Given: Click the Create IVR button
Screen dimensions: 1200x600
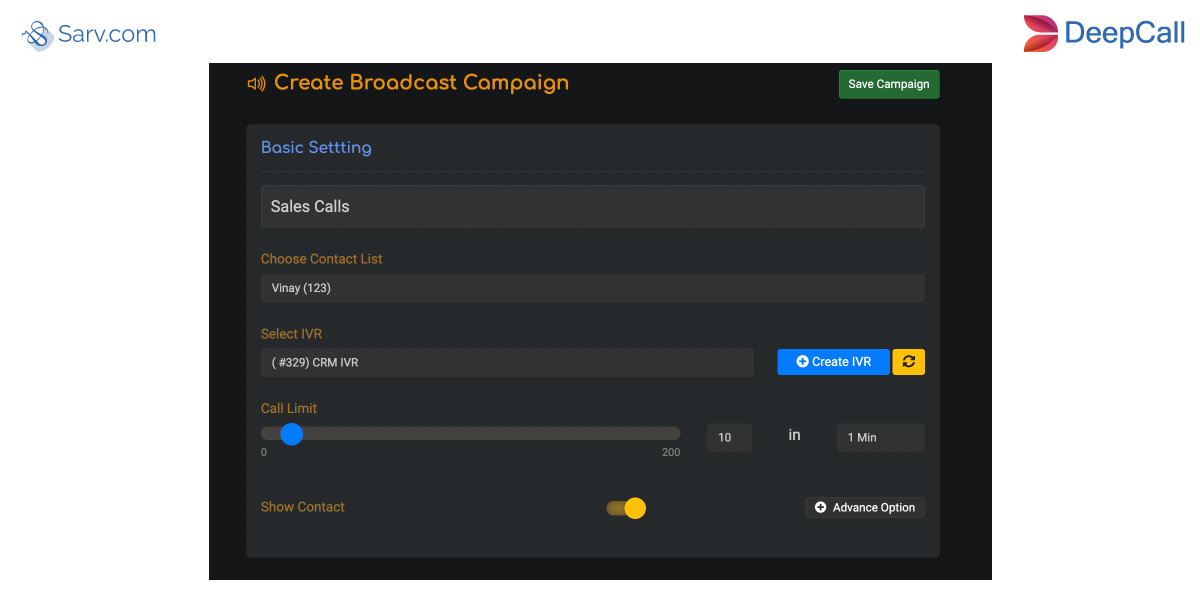Looking at the screenshot, I should pos(833,362).
